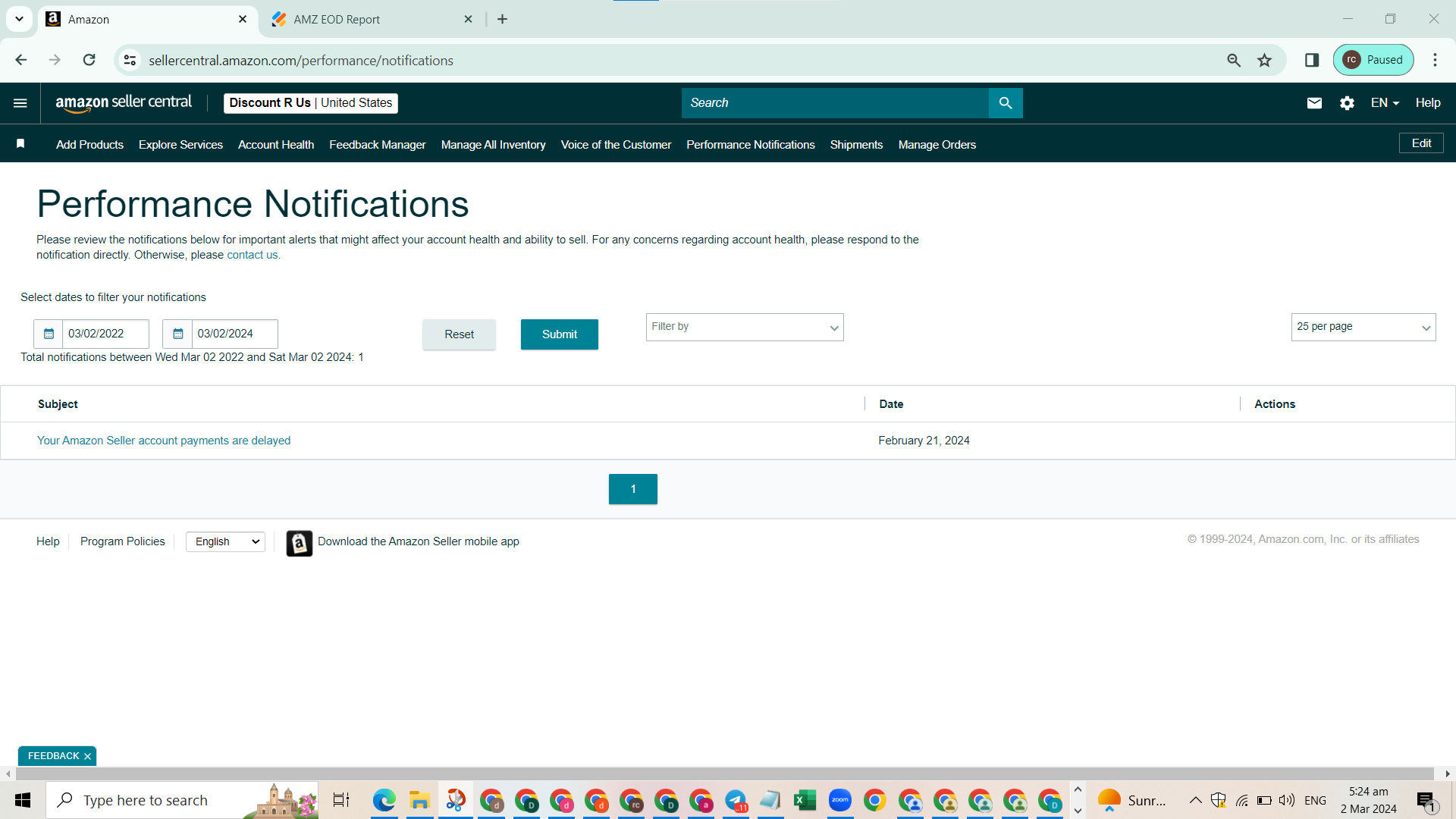Open File Explorer from the taskbar
Viewport: 1456px width, 819px height.
(419, 800)
